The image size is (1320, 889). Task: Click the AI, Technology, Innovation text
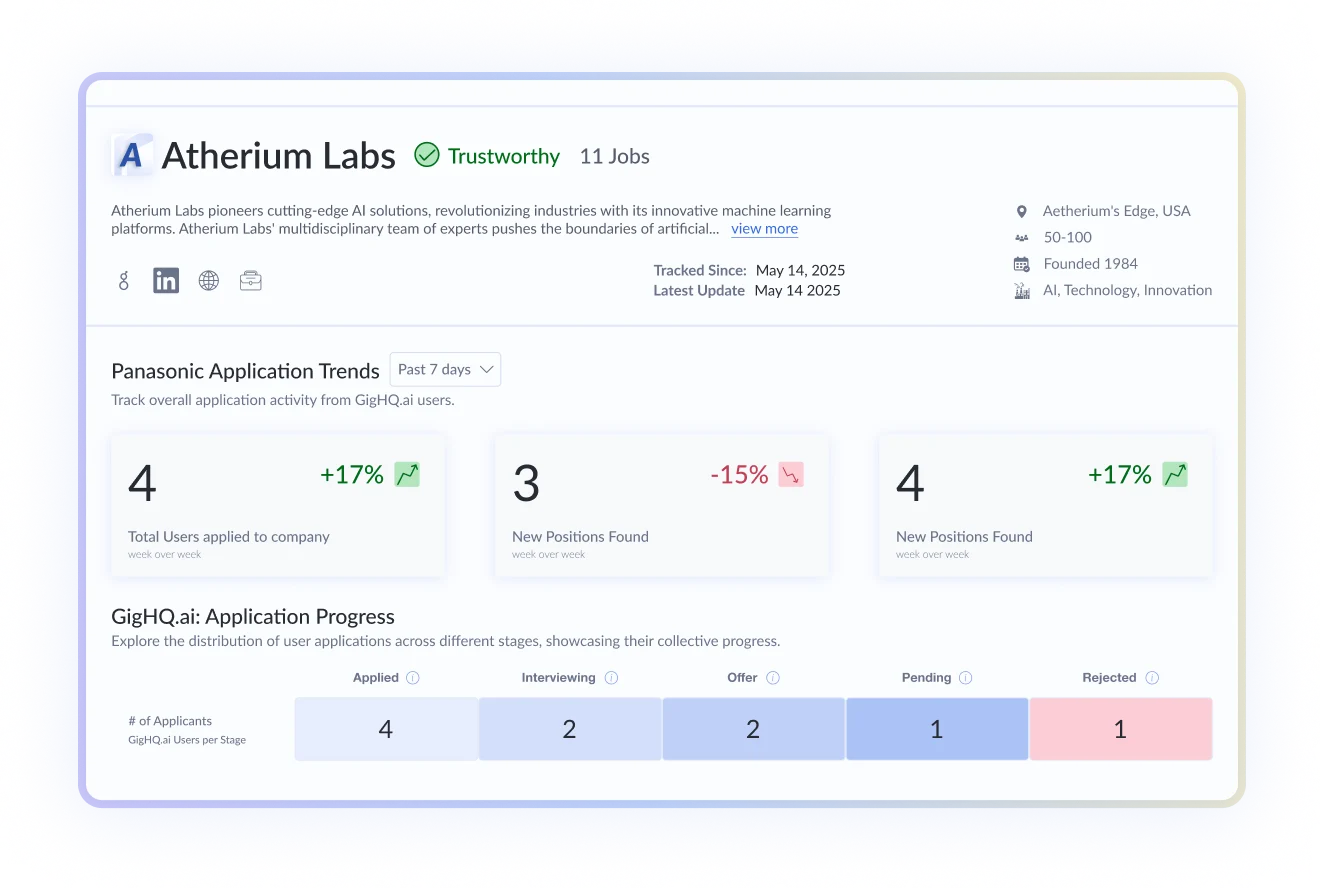1128,291
